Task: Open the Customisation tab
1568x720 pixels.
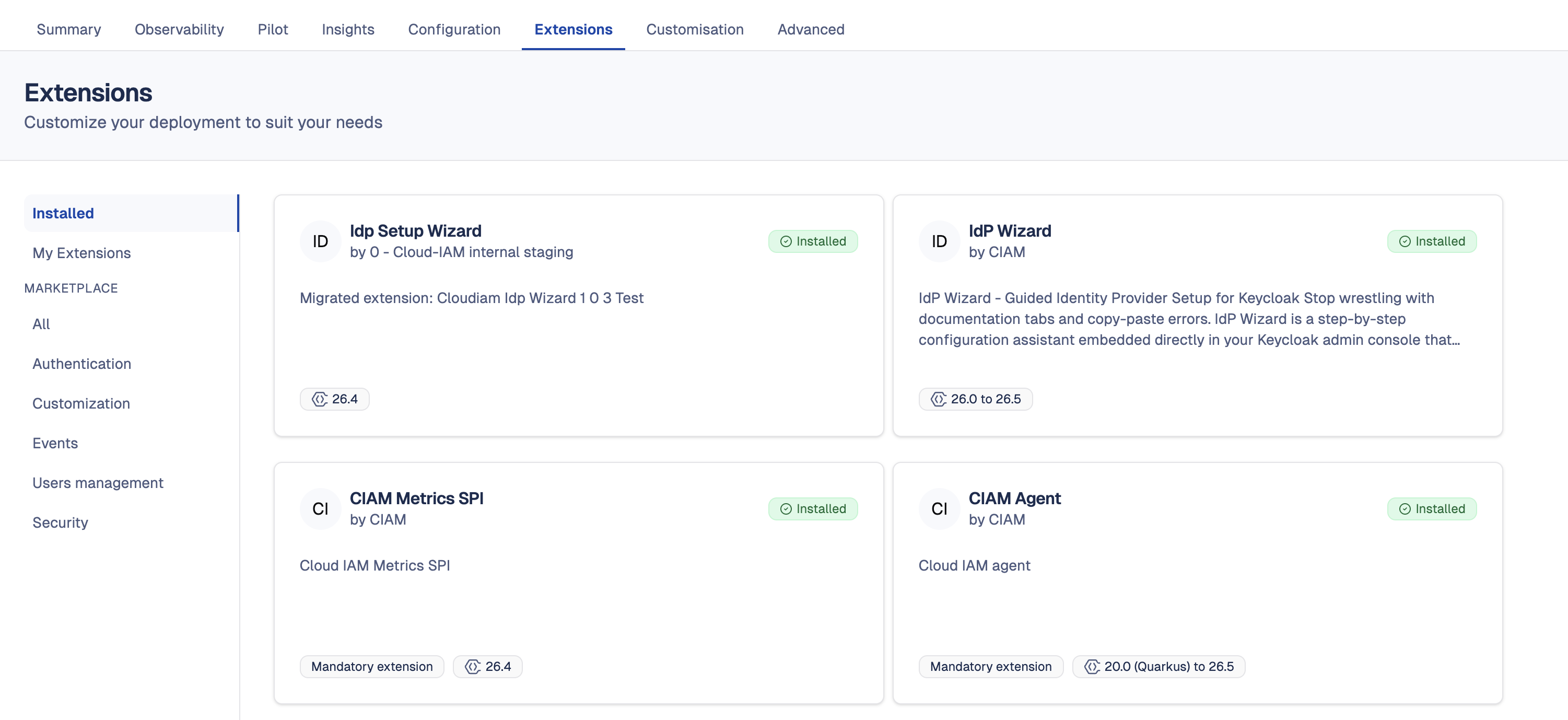Action: pos(695,29)
